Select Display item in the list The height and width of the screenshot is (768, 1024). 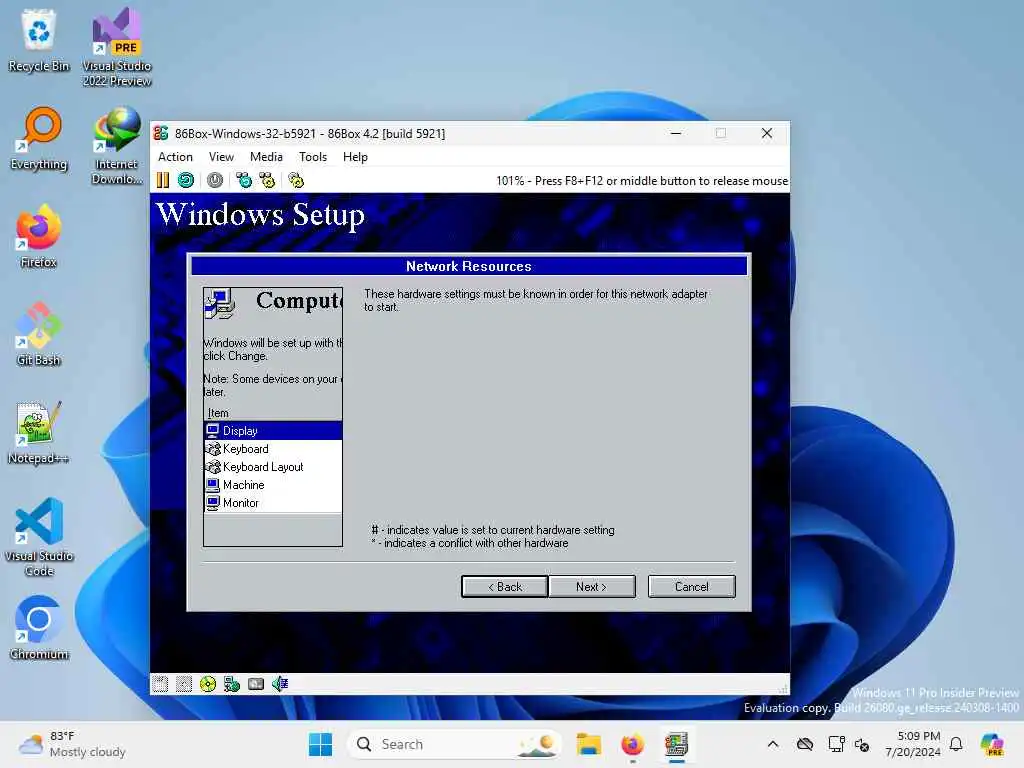tap(273, 430)
